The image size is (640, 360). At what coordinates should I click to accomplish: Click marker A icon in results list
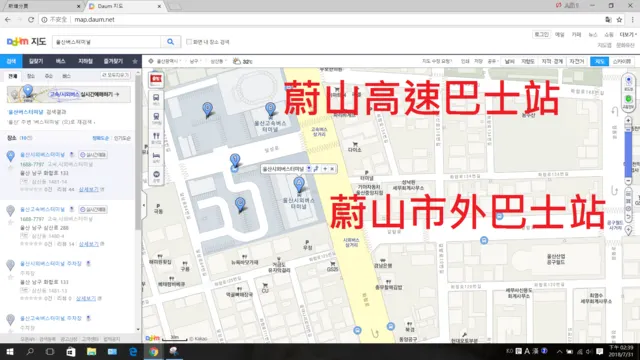click(x=11, y=156)
